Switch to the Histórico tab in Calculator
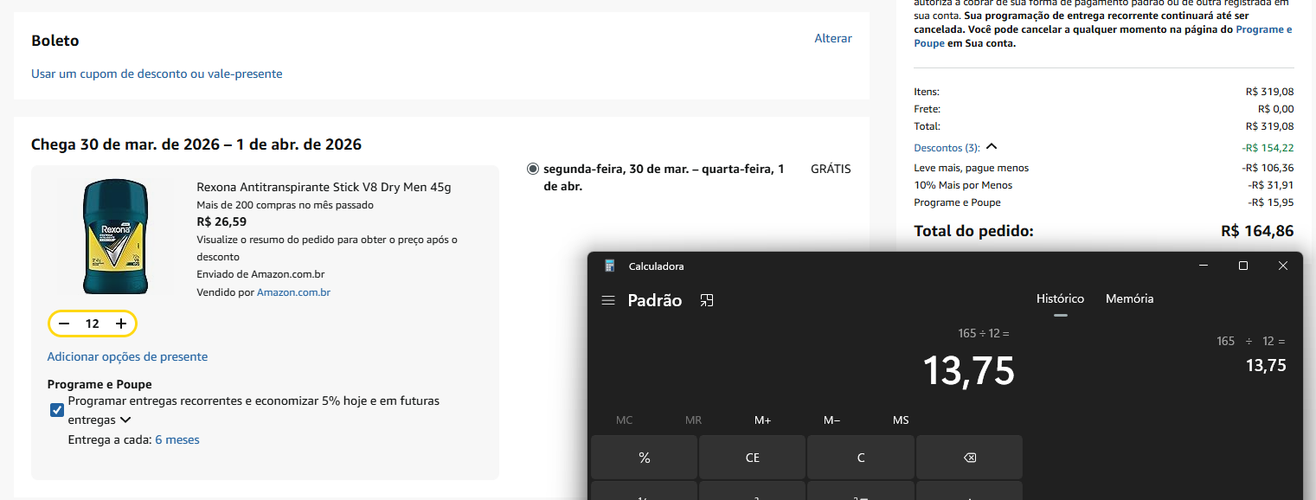This screenshot has height=500, width=1316. click(x=1060, y=299)
